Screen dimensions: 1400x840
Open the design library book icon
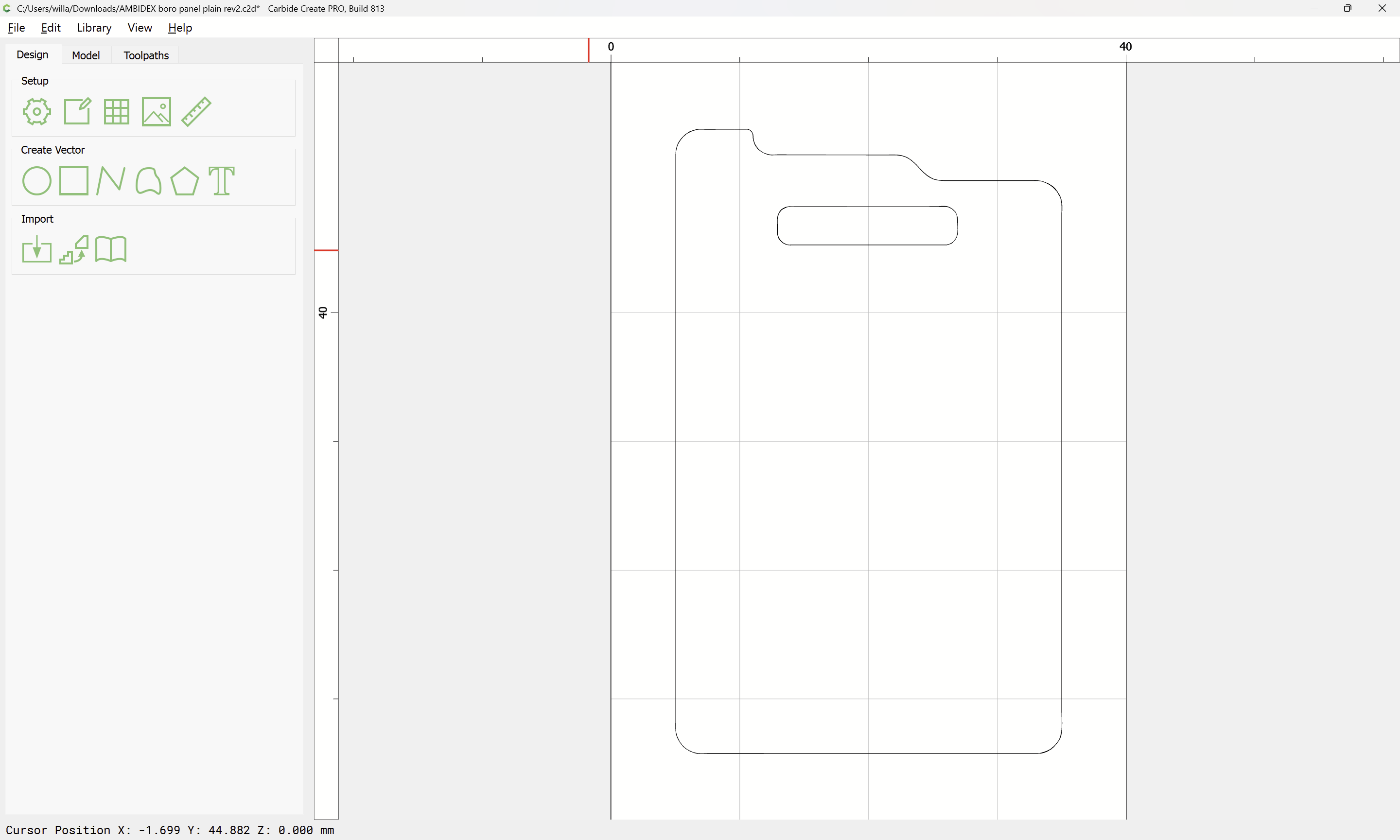click(x=111, y=249)
